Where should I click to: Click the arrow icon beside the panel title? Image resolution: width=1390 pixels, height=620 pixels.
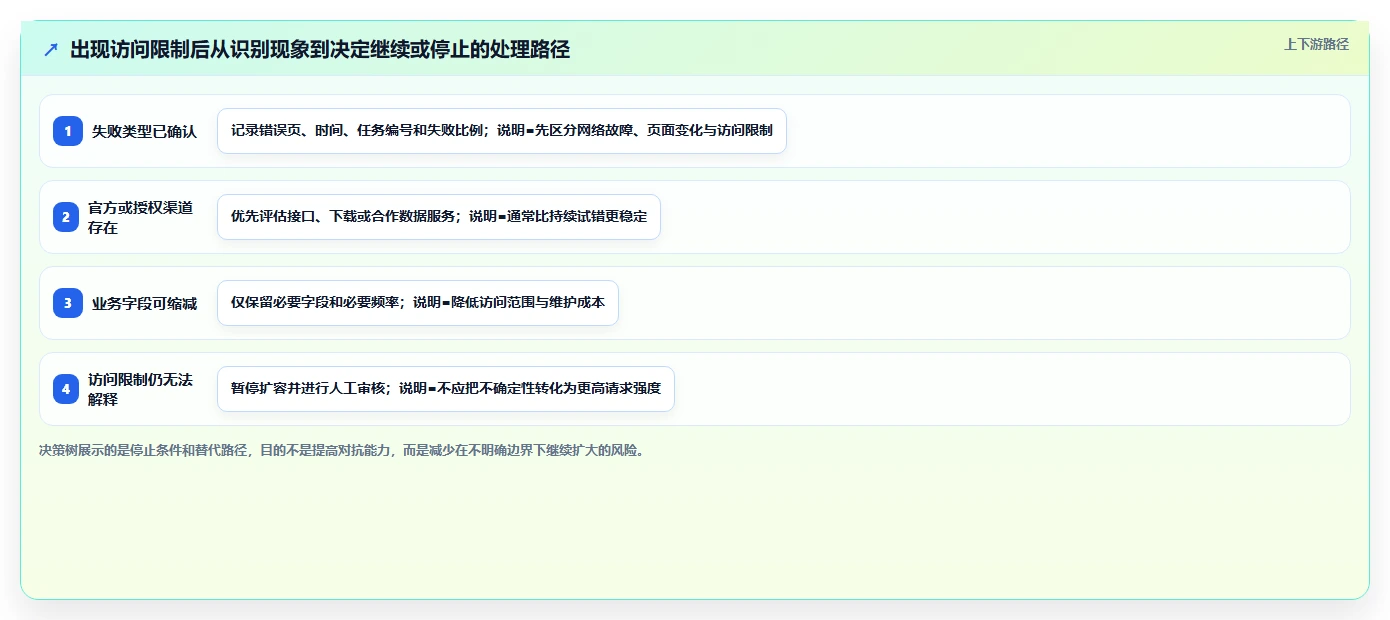(x=51, y=49)
